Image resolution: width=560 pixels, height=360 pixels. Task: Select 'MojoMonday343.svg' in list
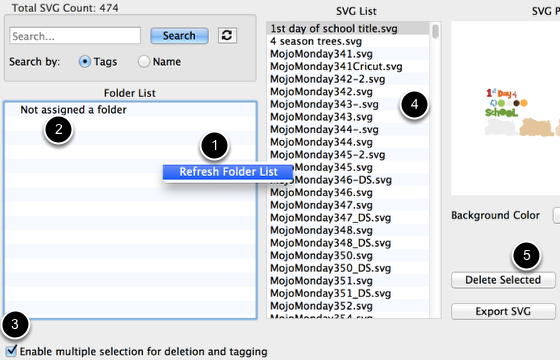click(348, 117)
